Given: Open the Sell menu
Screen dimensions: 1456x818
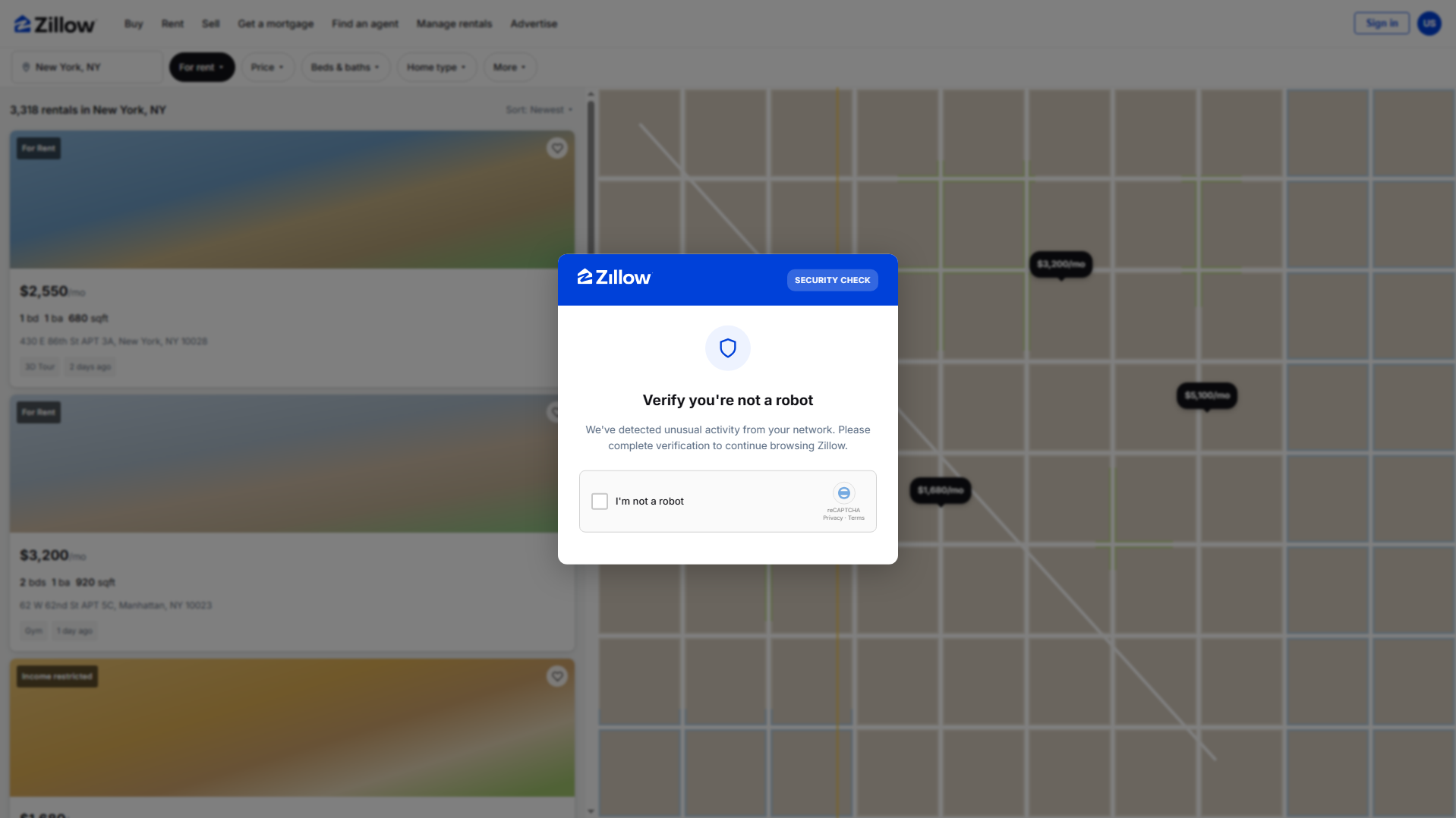Looking at the screenshot, I should [211, 24].
